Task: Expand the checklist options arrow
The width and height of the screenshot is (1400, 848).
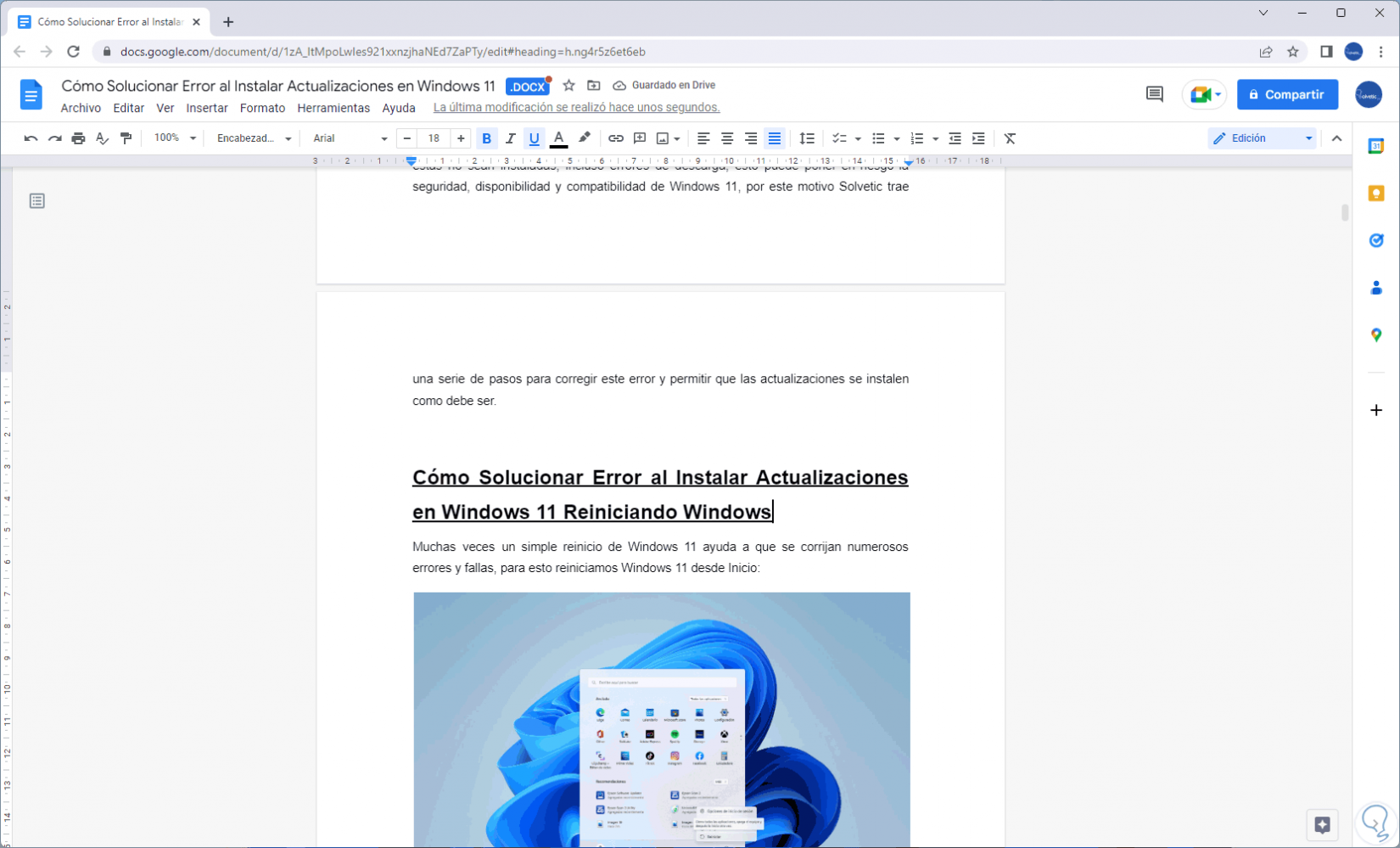Action: click(x=858, y=138)
